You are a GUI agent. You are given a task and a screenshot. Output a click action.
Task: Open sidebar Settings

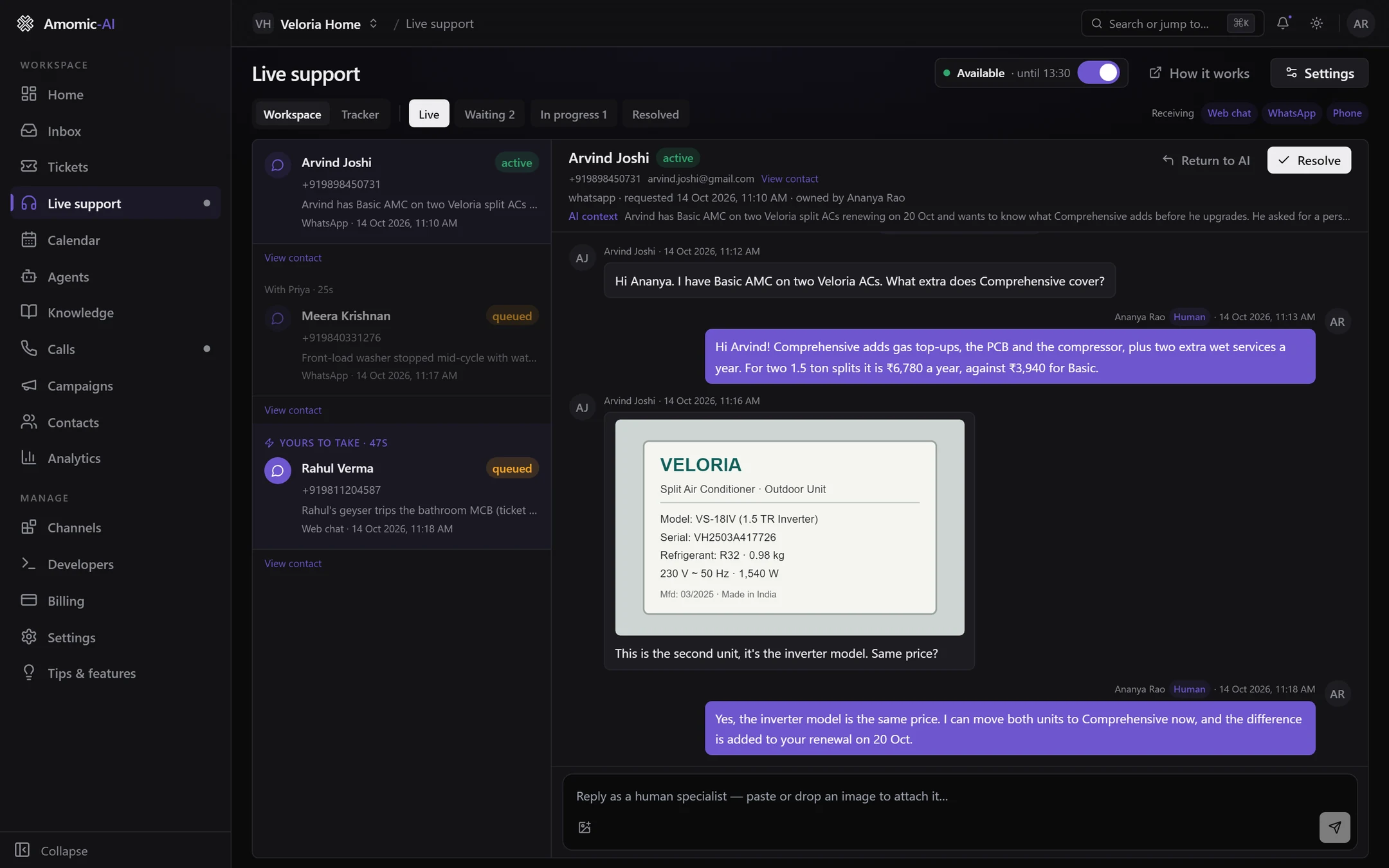pos(116,638)
